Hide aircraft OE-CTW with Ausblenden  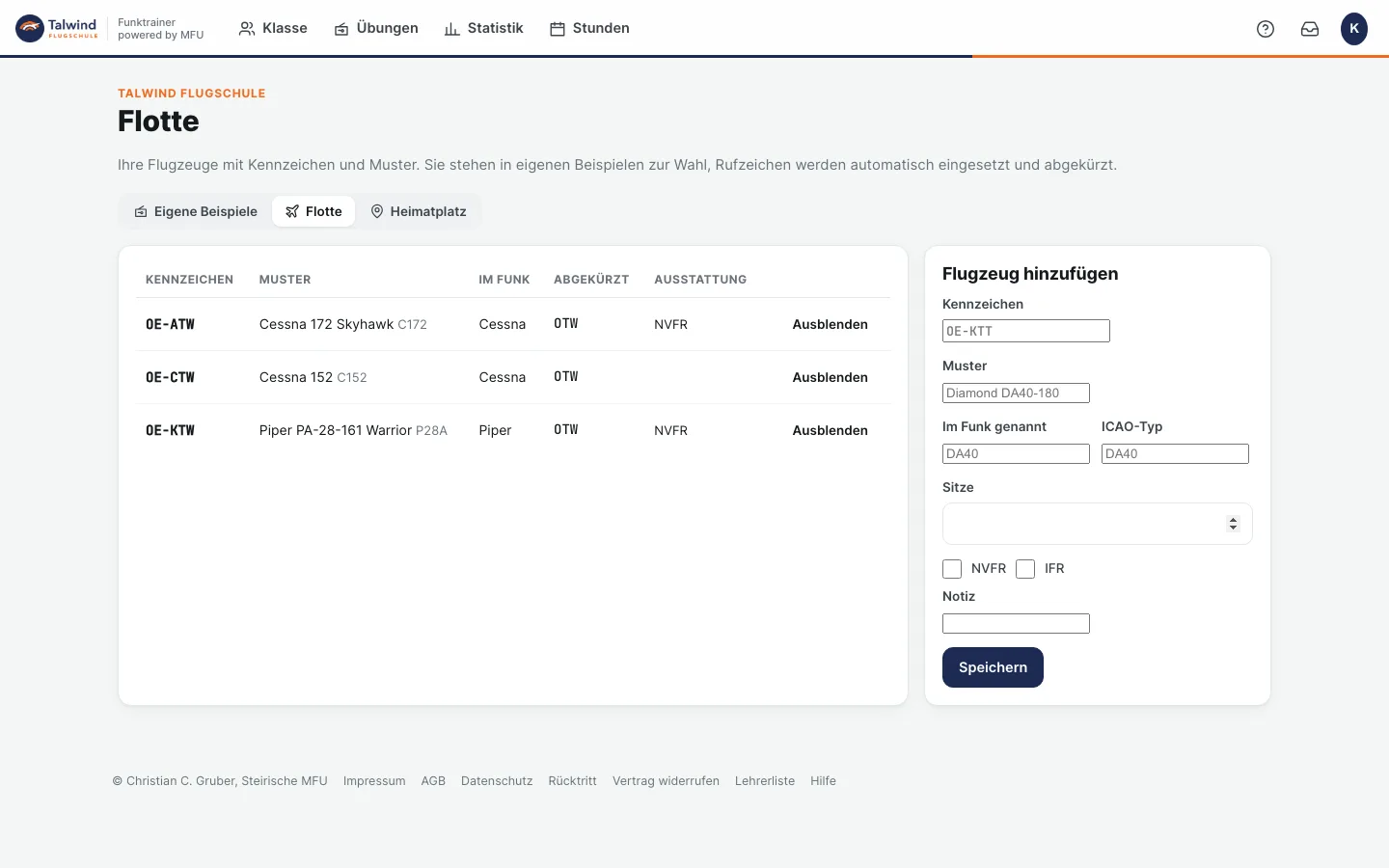(x=830, y=377)
